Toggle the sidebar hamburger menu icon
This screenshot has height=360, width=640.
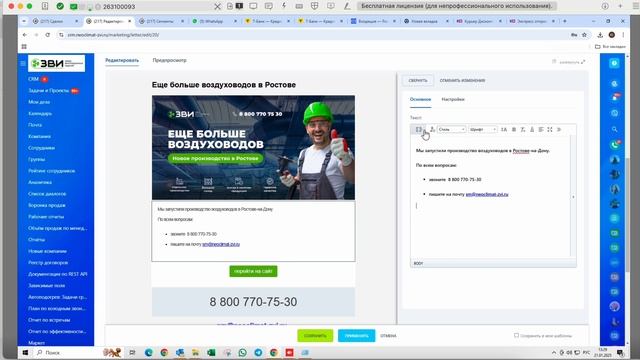[23, 63]
